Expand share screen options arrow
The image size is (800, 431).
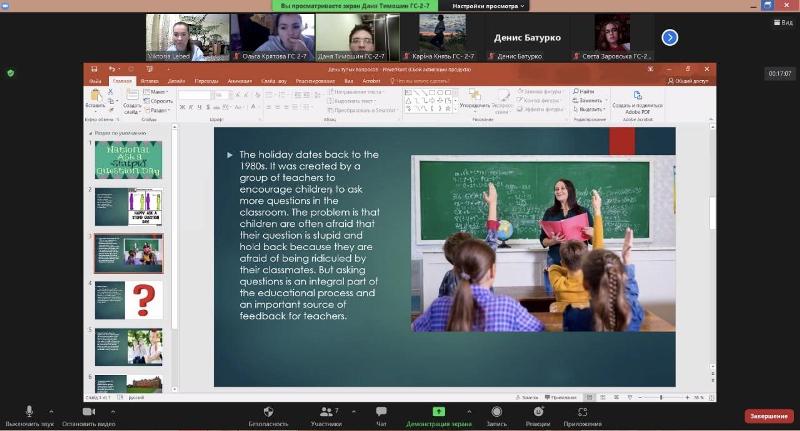point(469,411)
